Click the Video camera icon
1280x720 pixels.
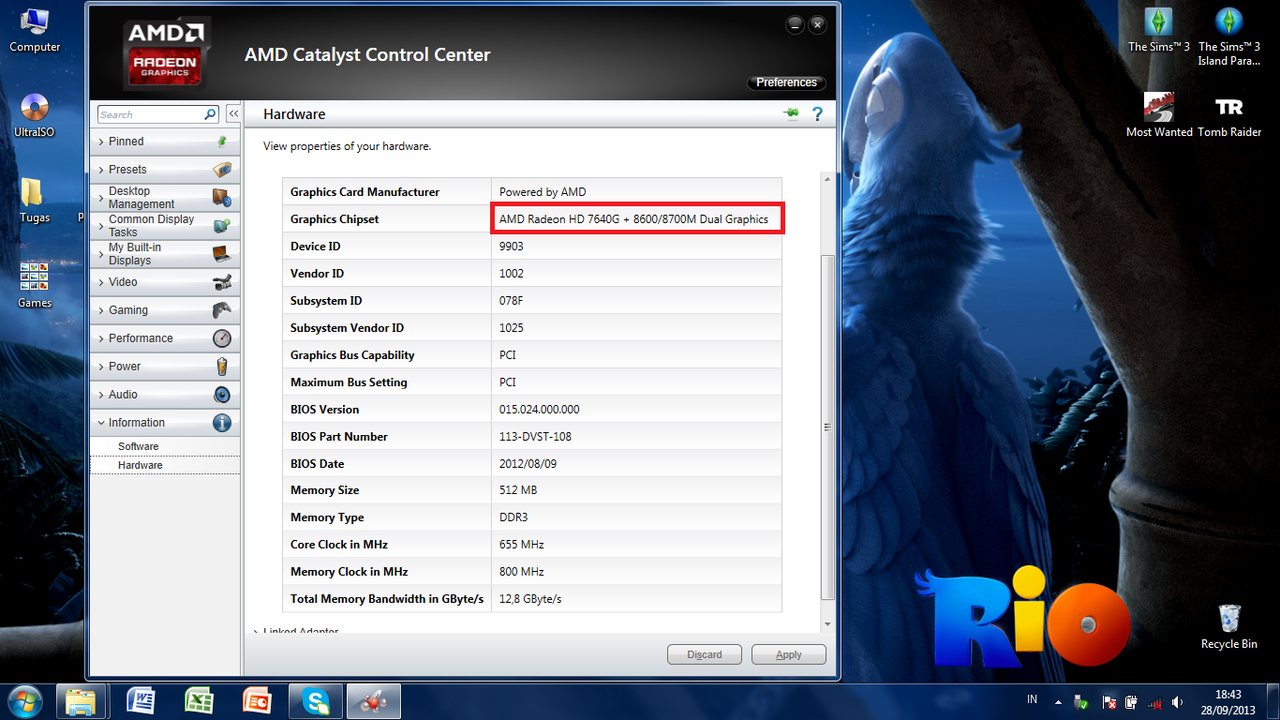pos(222,282)
